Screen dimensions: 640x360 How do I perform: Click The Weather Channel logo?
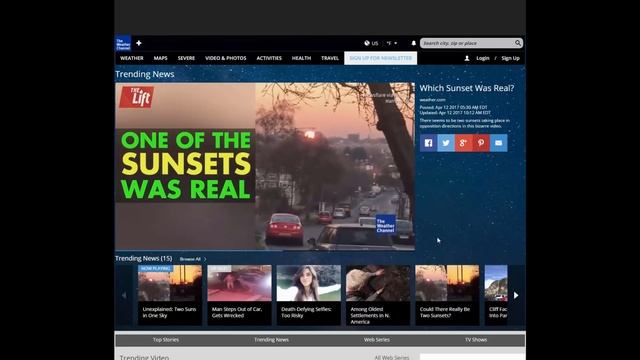(x=123, y=43)
